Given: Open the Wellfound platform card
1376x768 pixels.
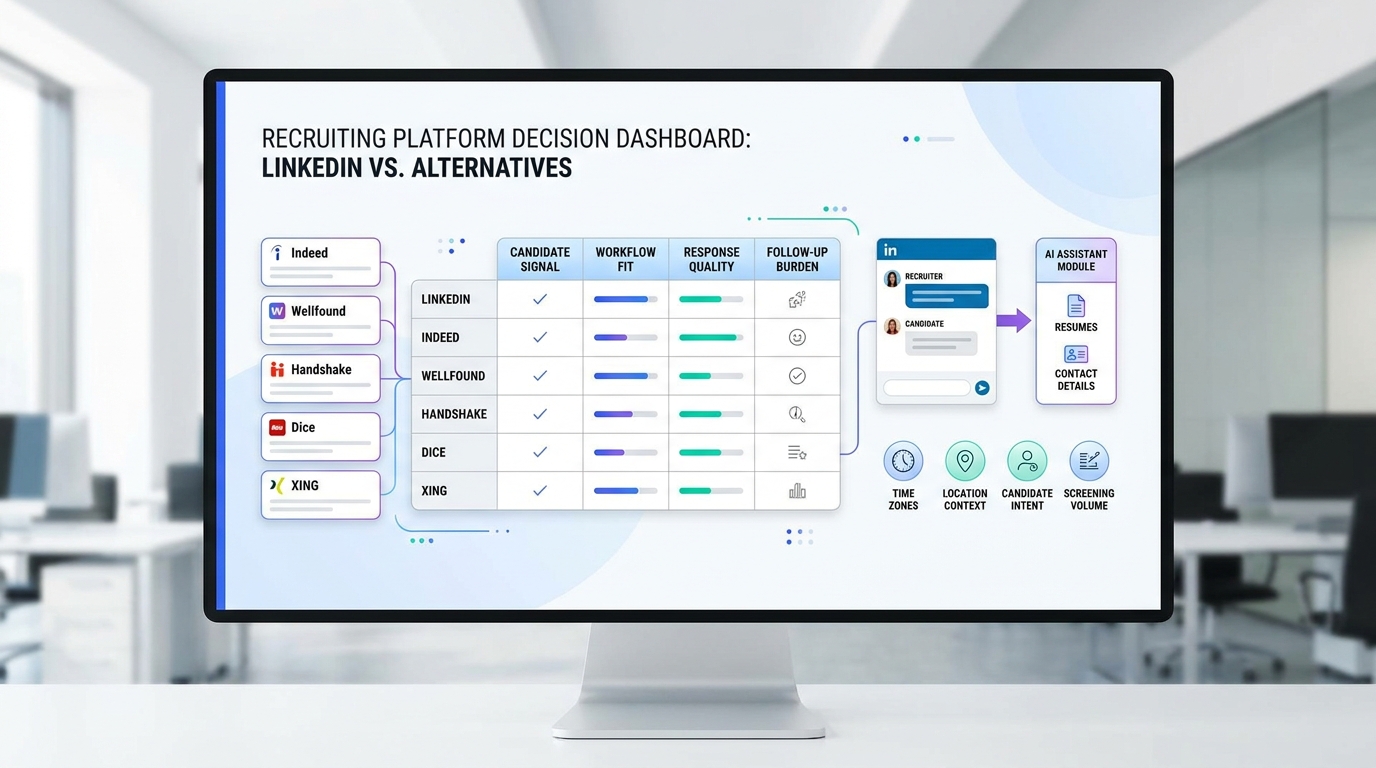Looking at the screenshot, I should pyautogui.click(x=321, y=320).
